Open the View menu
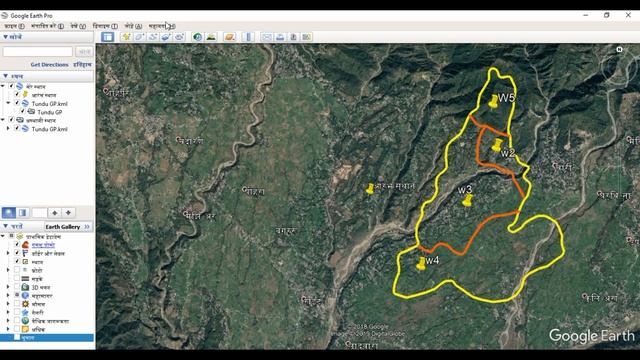640x360 pixels. (78, 26)
